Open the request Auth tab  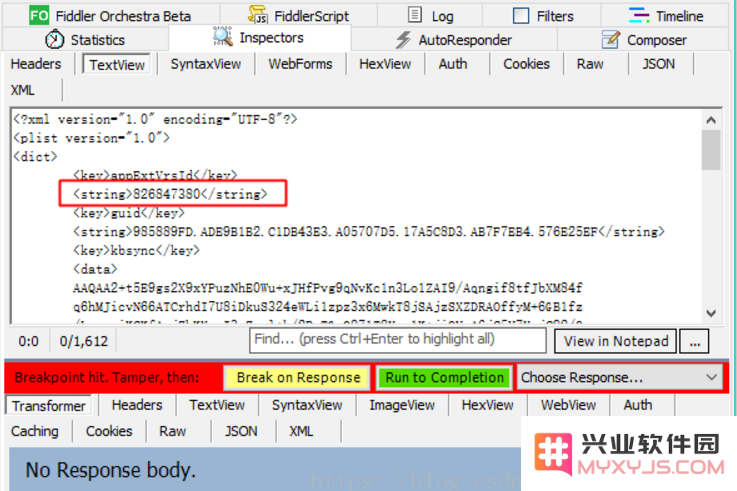tap(453, 64)
